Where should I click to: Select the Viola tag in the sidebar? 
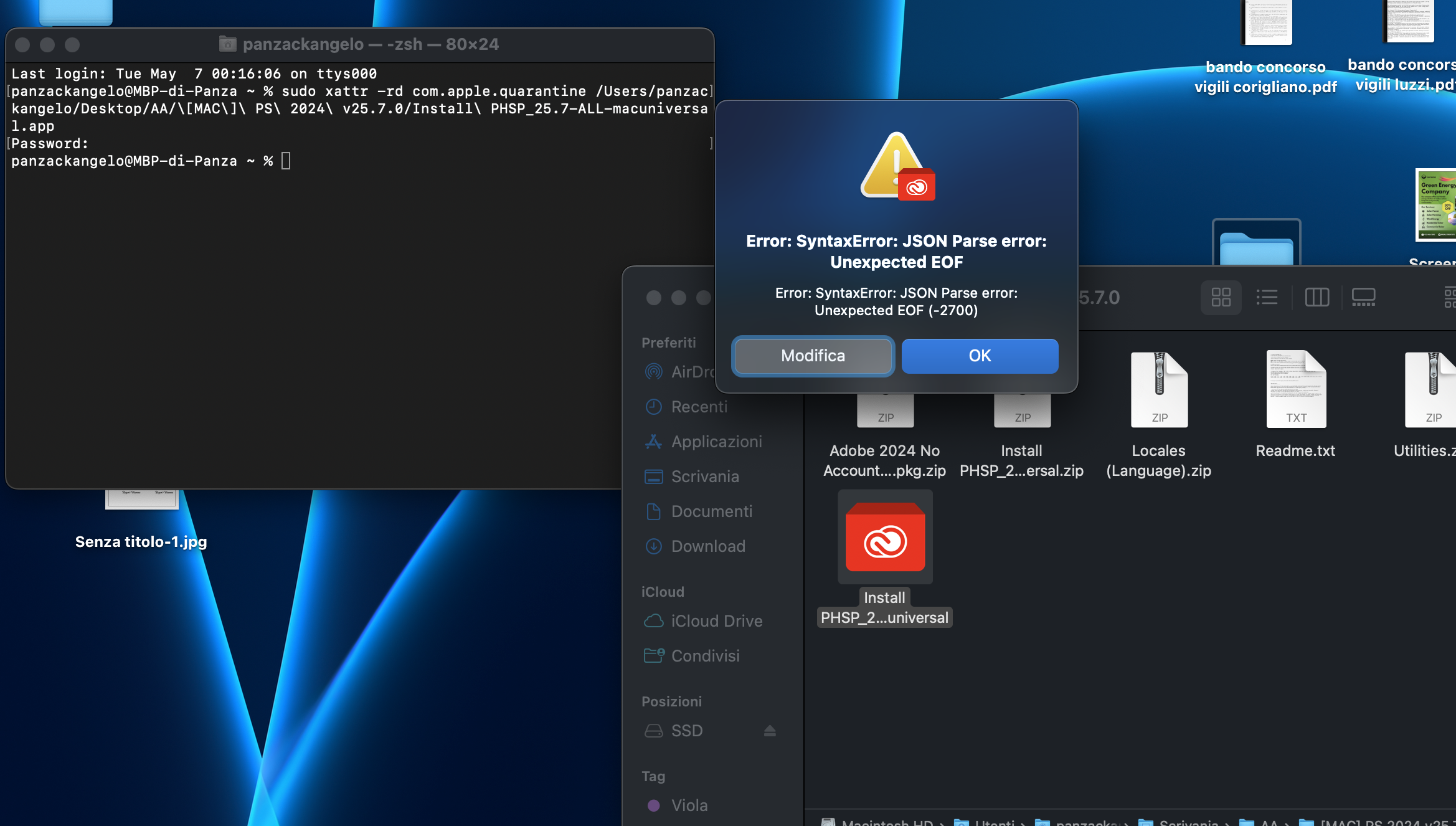pyautogui.click(x=676, y=805)
